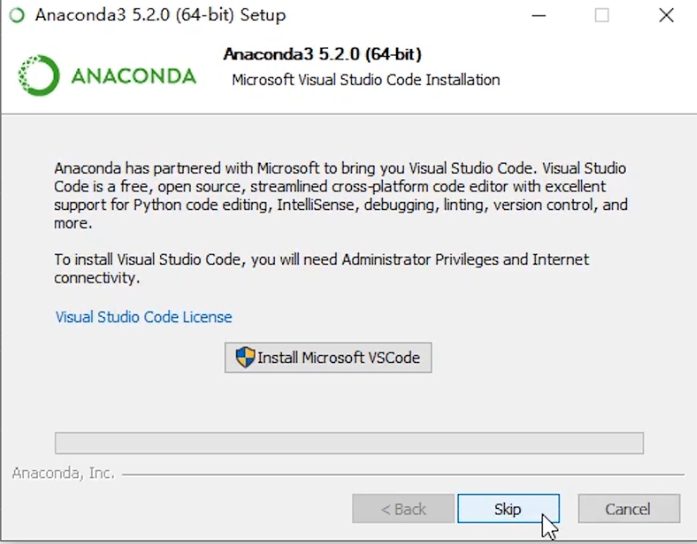Click the Anaconda ring icon in title bar
Image resolution: width=697 pixels, height=544 pixels.
[17, 15]
